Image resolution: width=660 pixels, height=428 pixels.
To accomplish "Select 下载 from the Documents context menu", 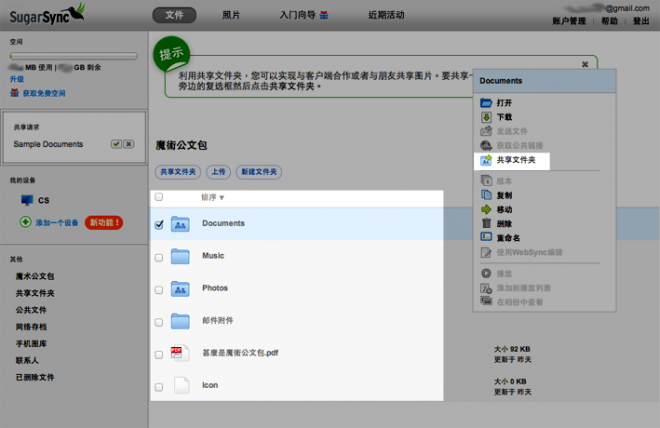I will tap(504, 117).
